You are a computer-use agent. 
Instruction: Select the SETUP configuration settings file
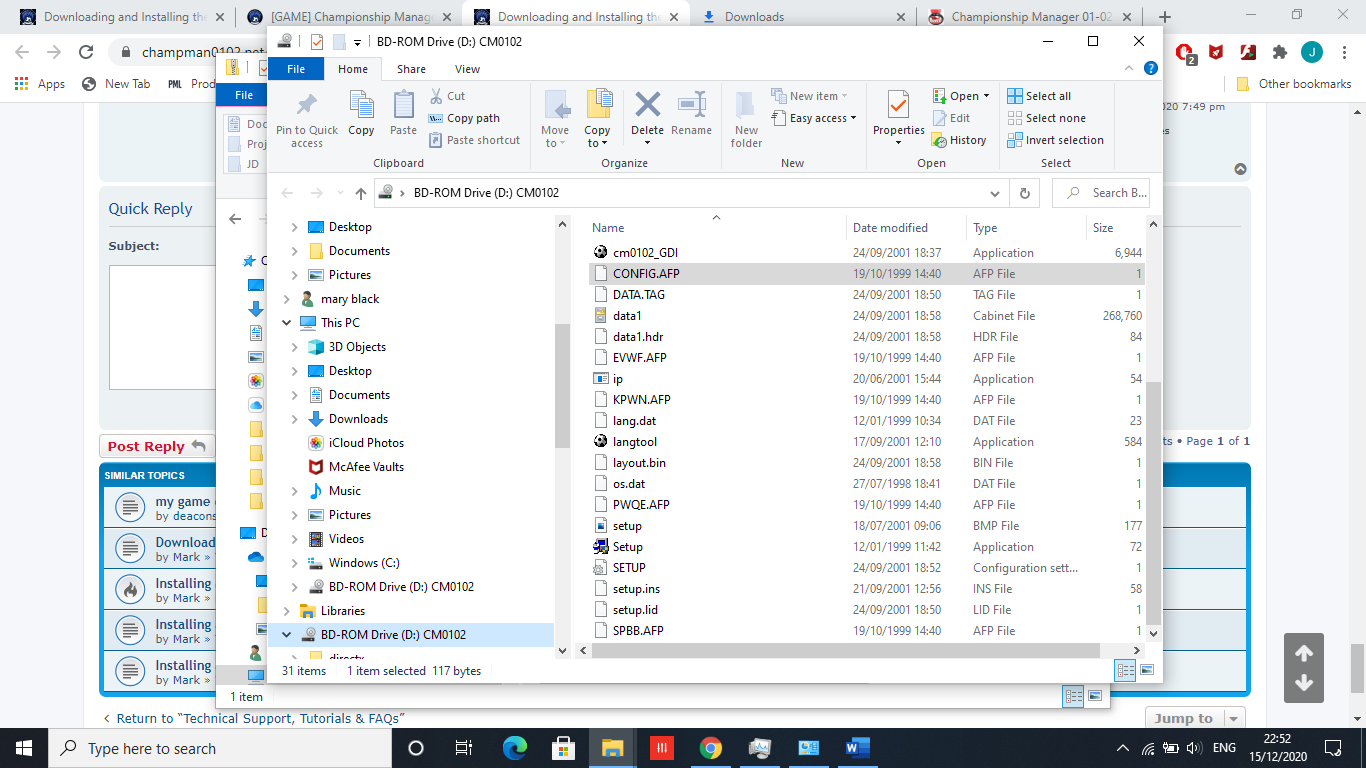[629, 568]
